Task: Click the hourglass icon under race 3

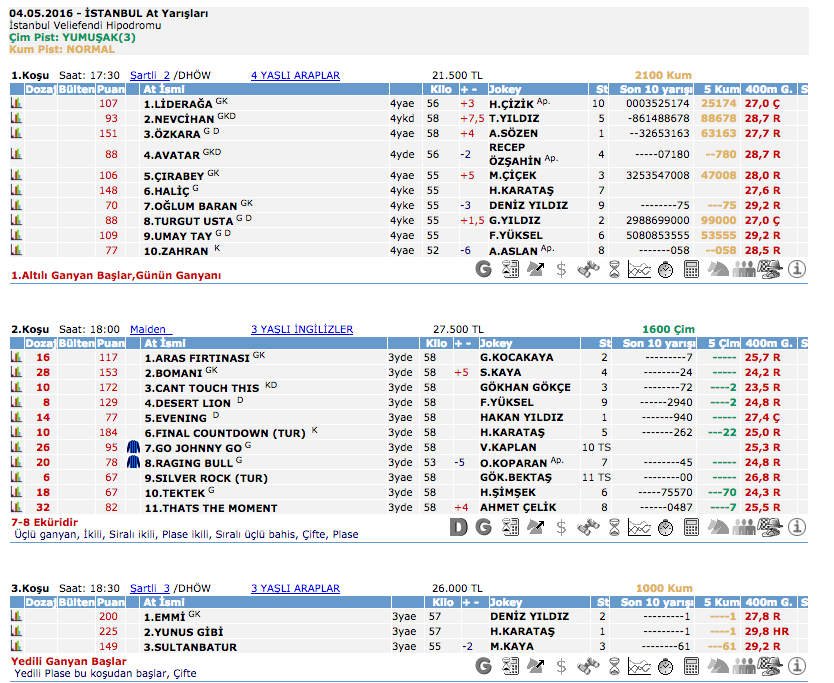Action: pyautogui.click(x=614, y=664)
